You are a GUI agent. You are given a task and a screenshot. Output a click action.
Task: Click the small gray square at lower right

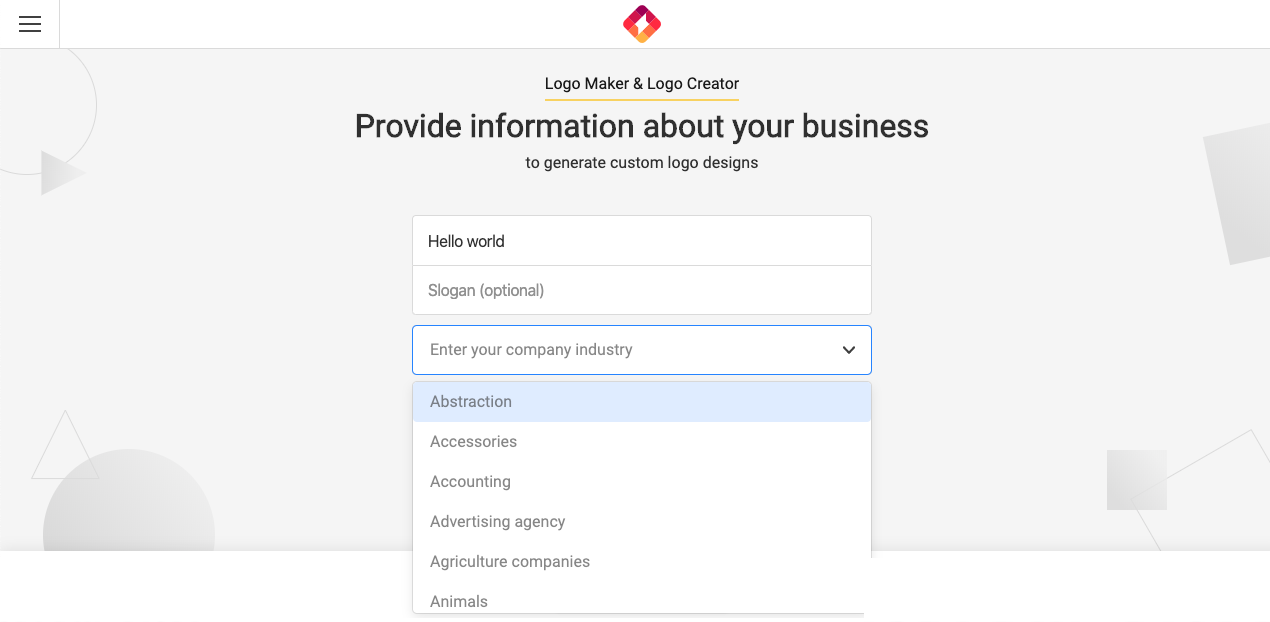click(1137, 480)
